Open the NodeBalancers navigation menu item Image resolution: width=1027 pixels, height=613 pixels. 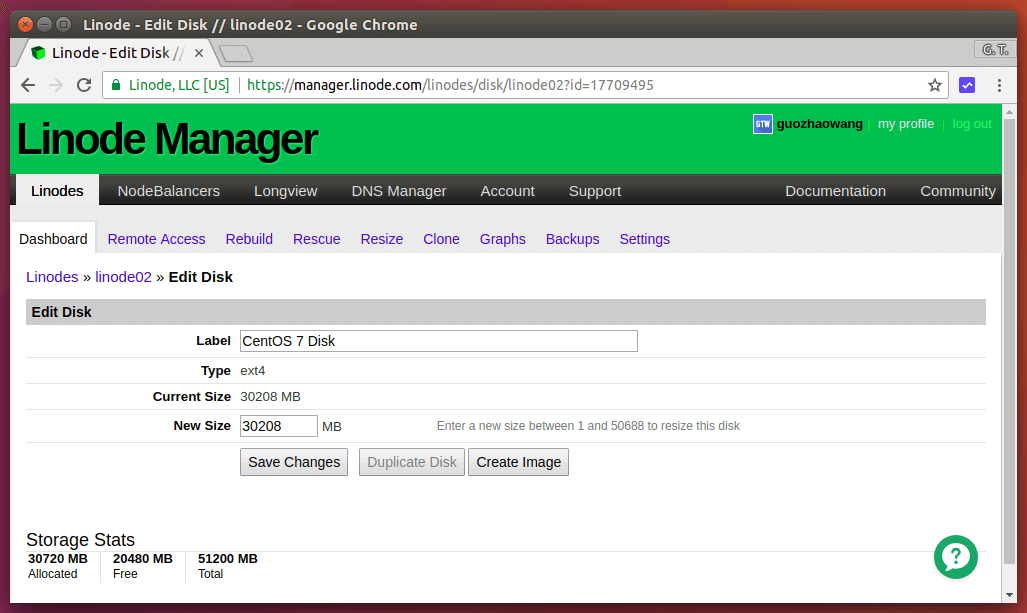click(168, 191)
